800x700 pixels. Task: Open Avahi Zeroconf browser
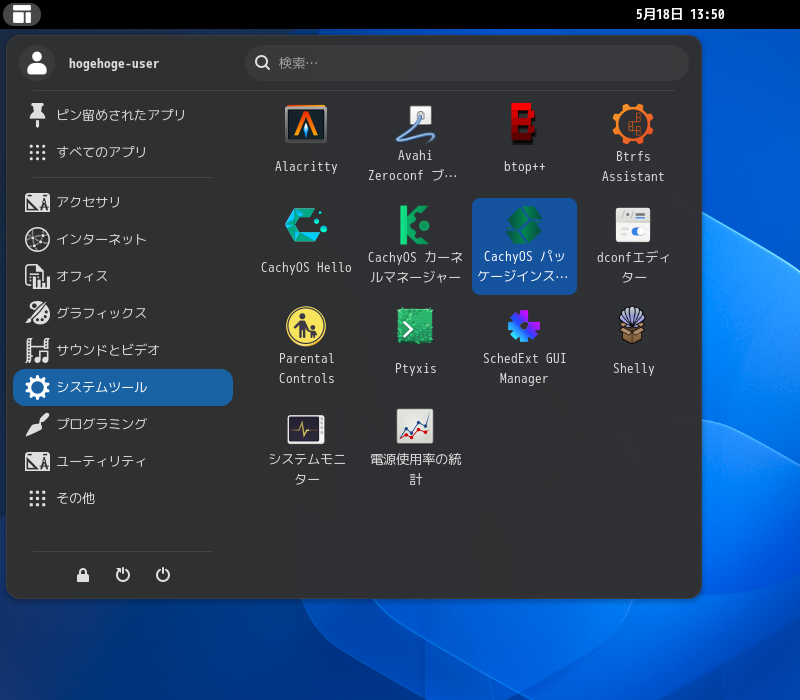[415, 142]
